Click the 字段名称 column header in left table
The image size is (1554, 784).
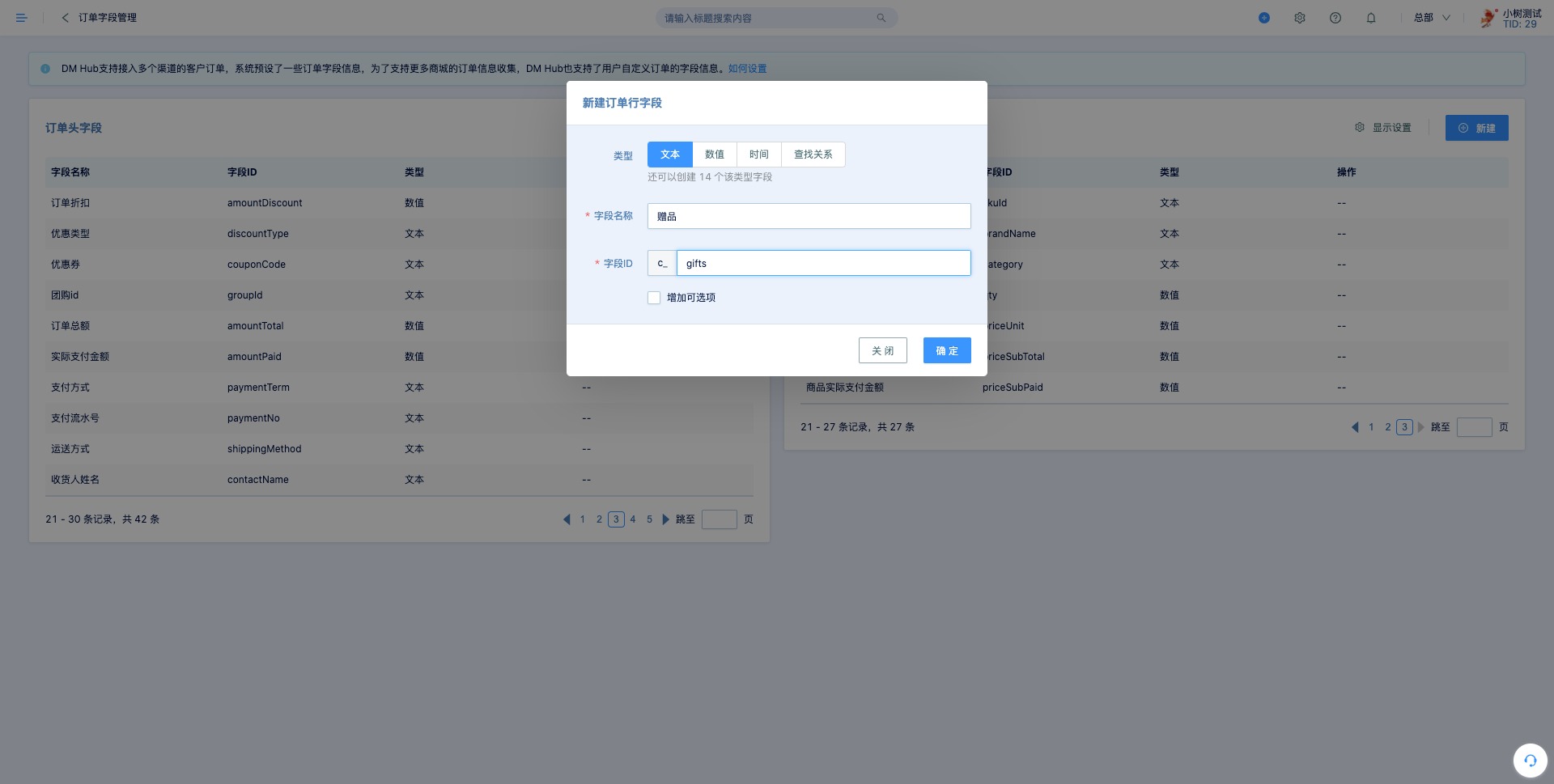pyautogui.click(x=70, y=172)
